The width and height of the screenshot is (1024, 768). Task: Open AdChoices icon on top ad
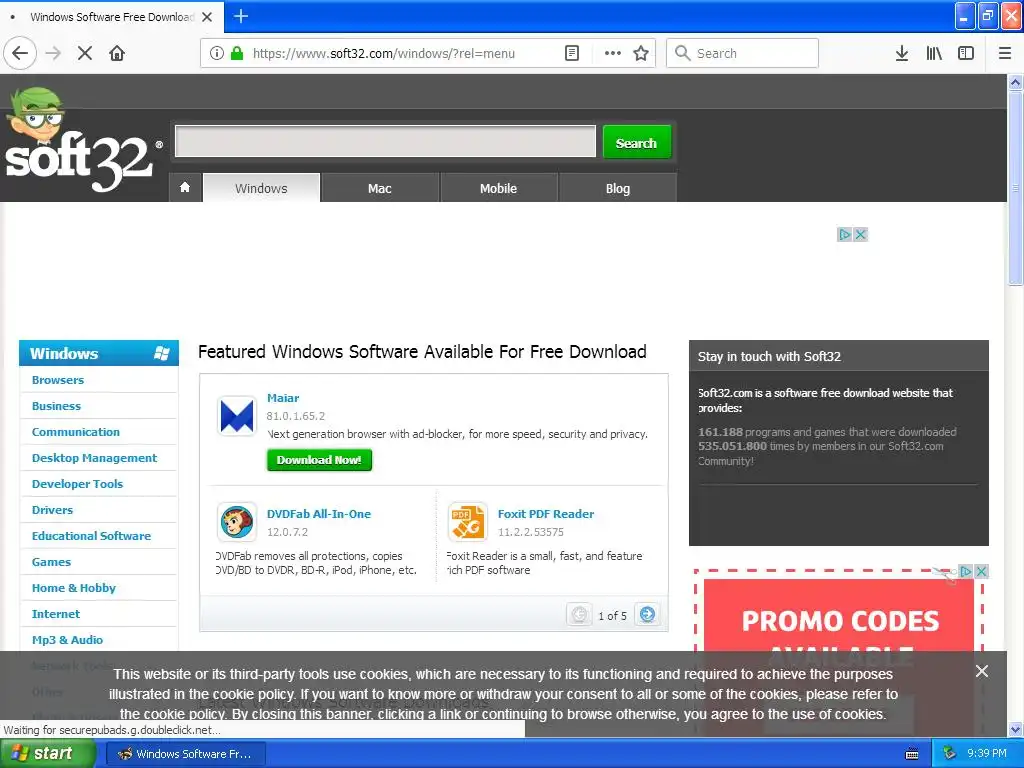[845, 234]
